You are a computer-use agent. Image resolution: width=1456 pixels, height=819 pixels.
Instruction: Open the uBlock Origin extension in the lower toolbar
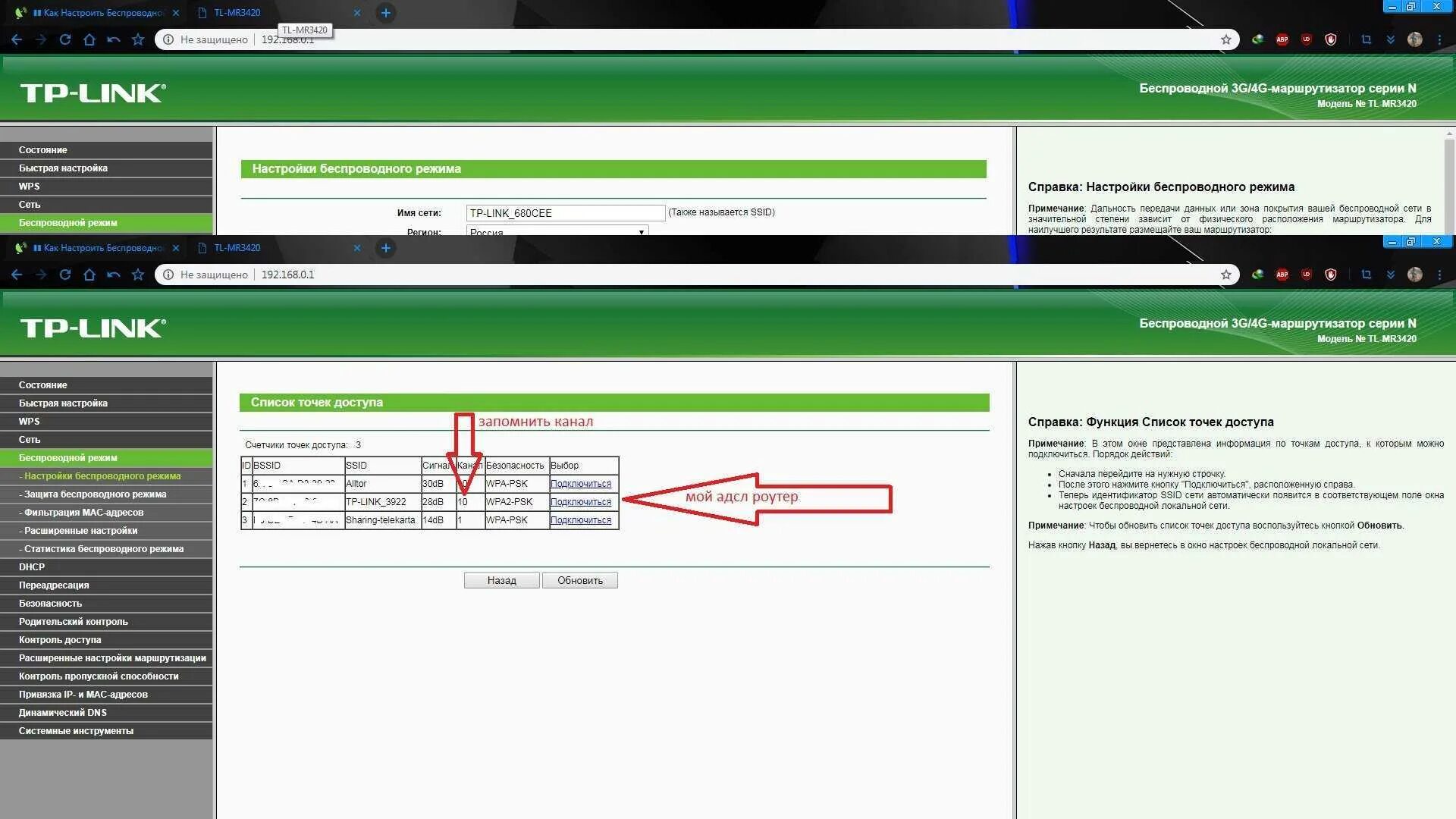tap(1306, 275)
